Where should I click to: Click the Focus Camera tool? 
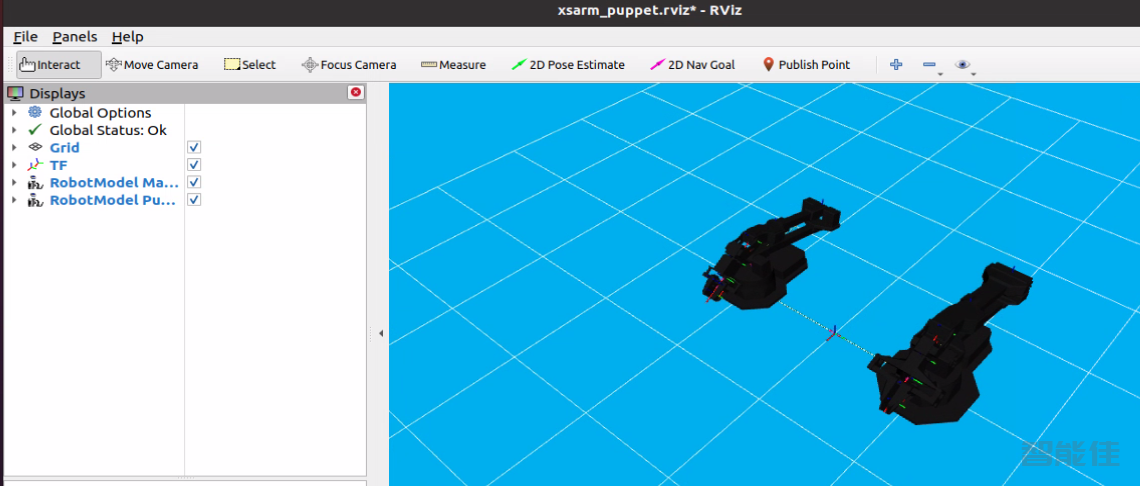click(x=349, y=65)
